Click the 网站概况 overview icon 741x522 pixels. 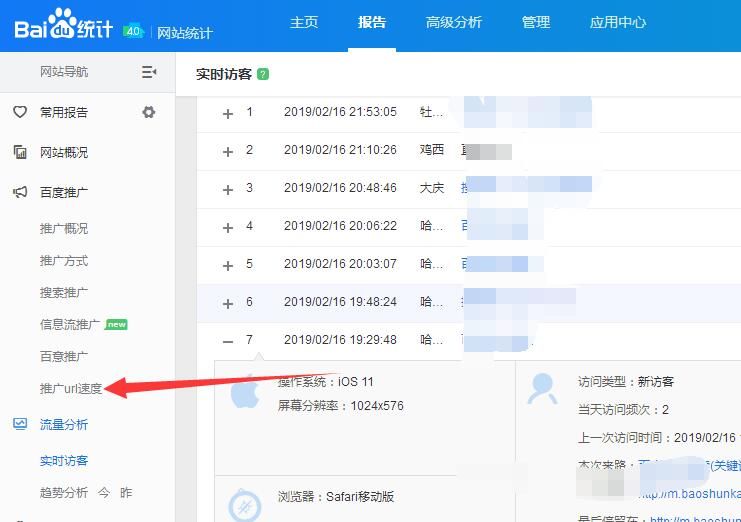(x=20, y=152)
